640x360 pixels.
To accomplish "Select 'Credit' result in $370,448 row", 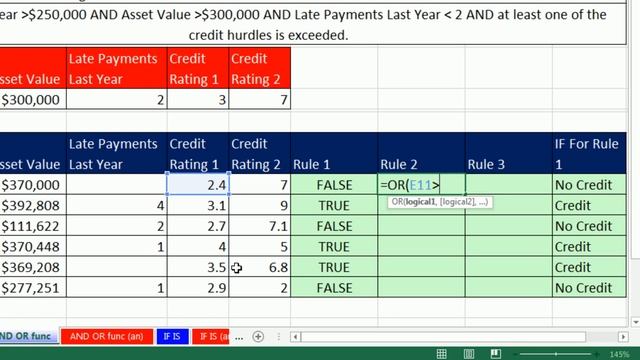I will pyautogui.click(x=589, y=247).
